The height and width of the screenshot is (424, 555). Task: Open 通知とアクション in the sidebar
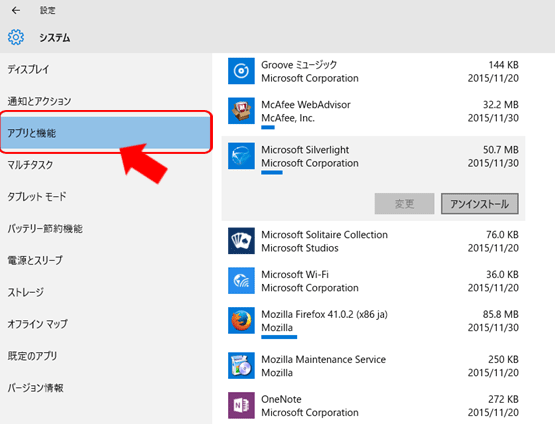106,101
